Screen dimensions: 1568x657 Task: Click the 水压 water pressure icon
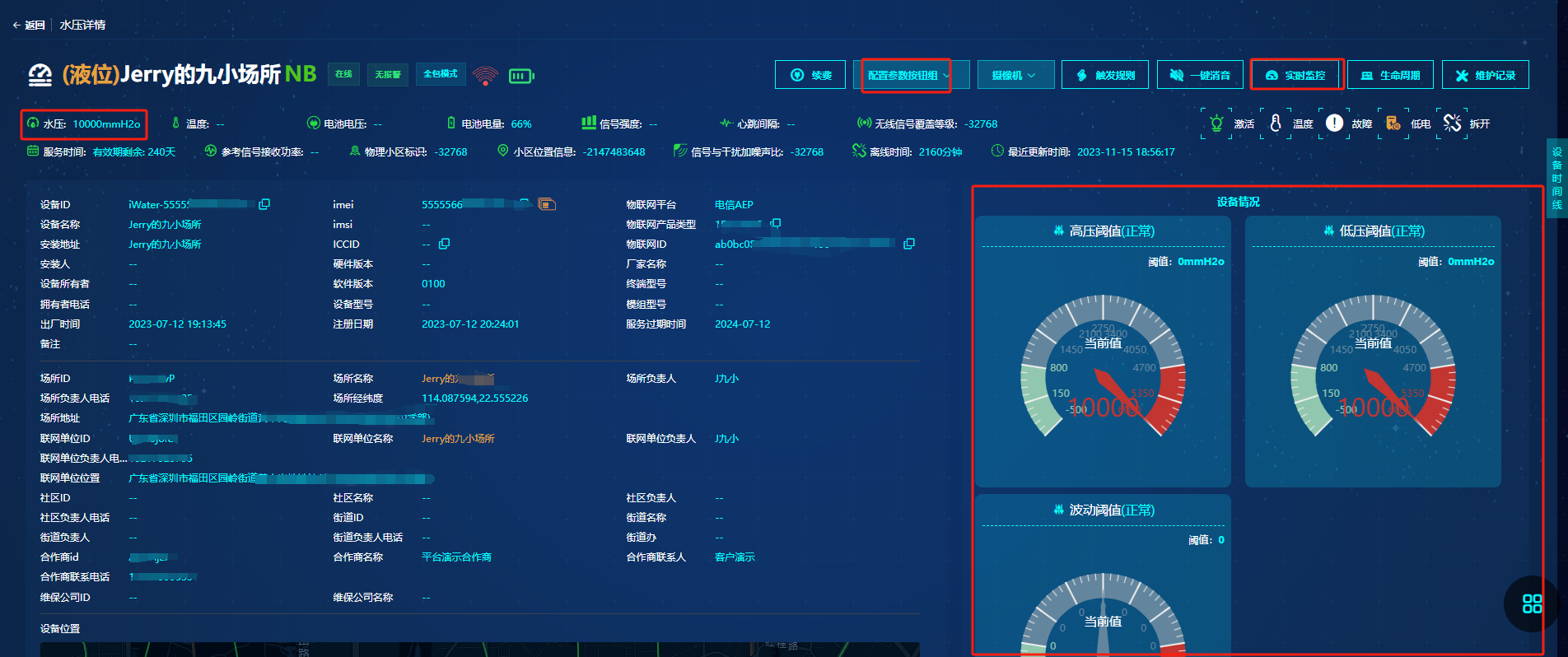[x=33, y=123]
